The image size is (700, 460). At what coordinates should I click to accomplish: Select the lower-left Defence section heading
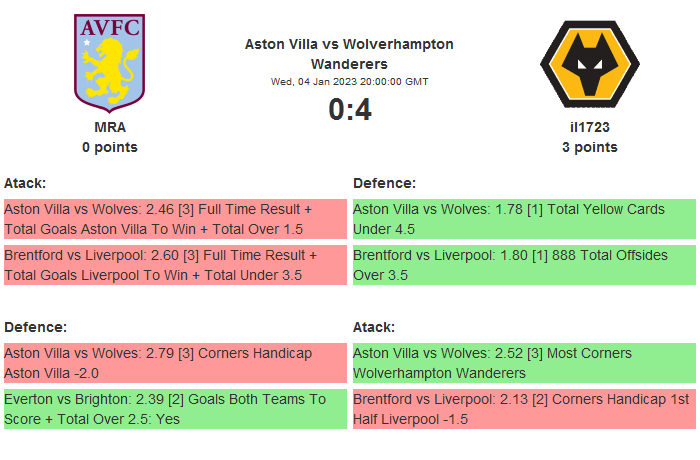click(x=35, y=327)
